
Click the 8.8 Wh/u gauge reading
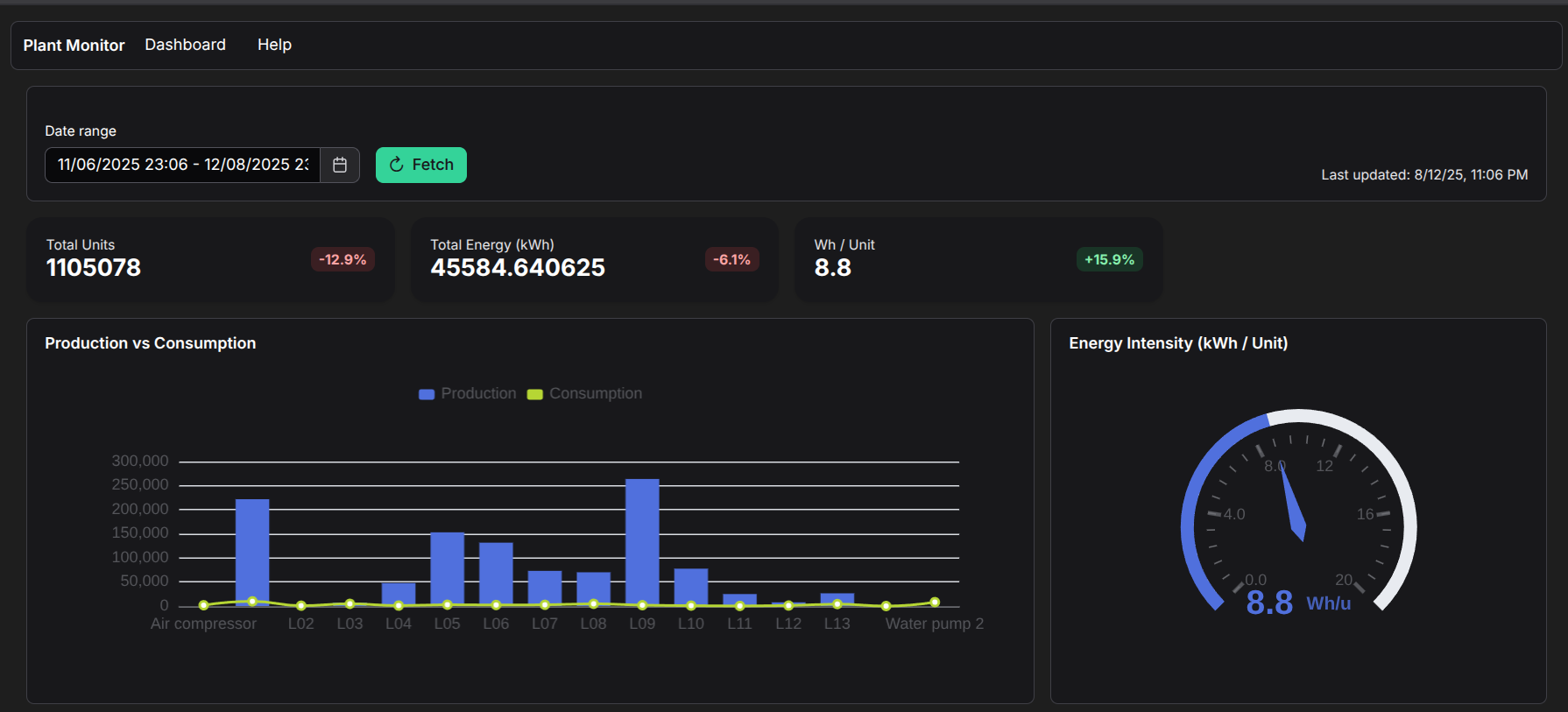coord(1297,603)
